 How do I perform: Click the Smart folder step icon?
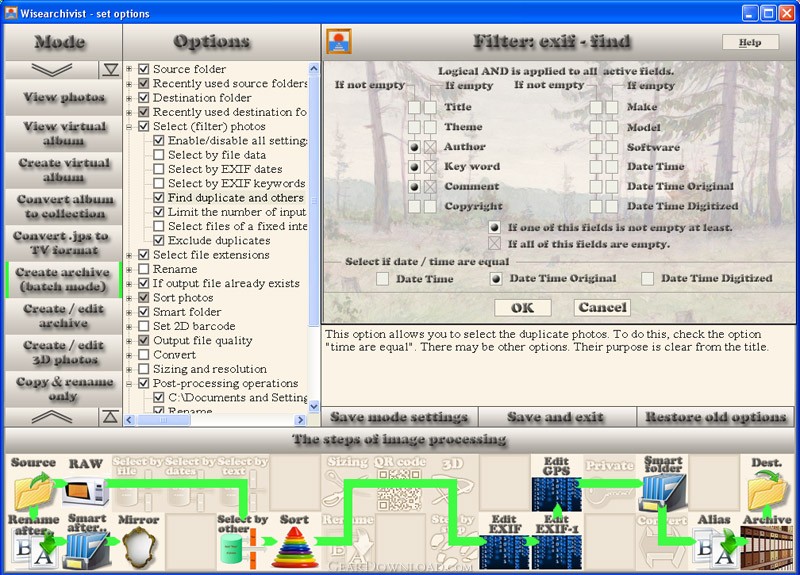coord(662,492)
